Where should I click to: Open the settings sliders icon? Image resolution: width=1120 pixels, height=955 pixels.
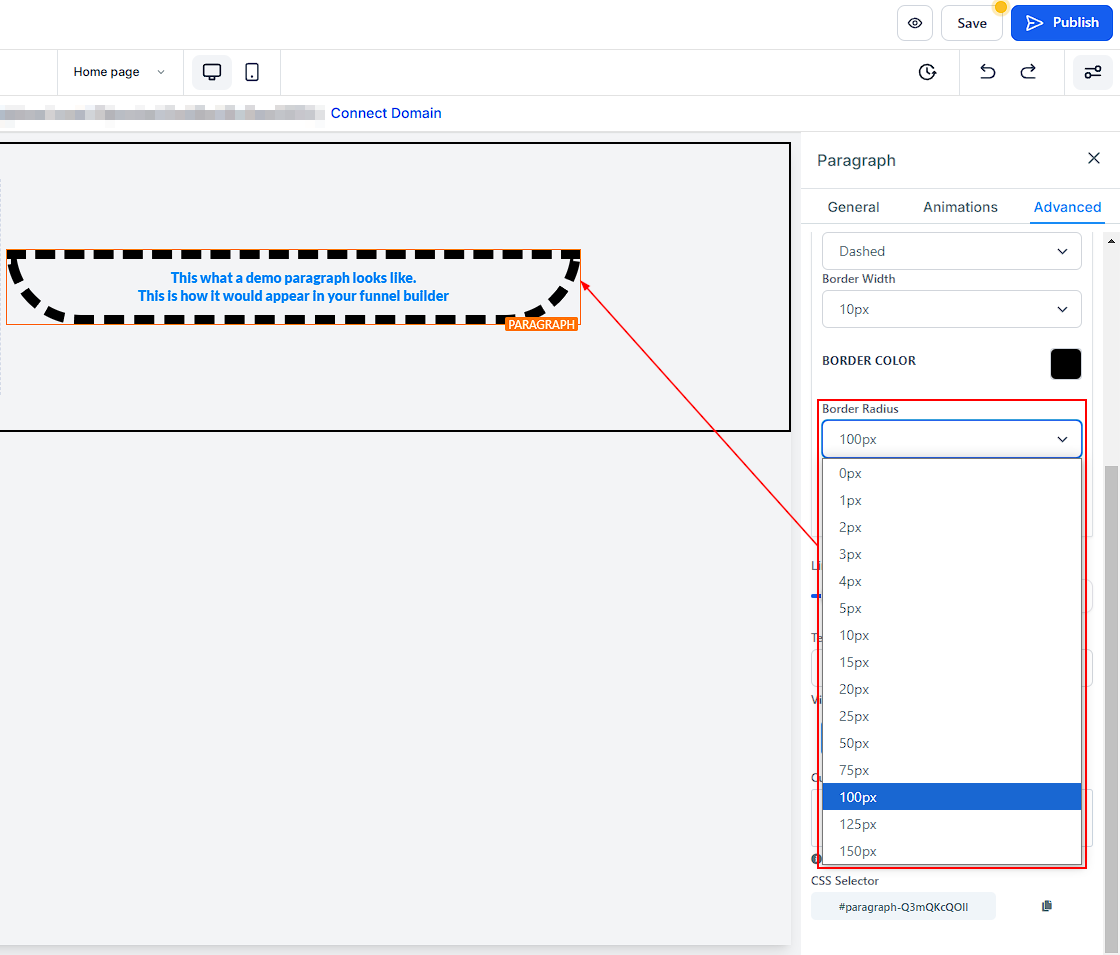1092,72
